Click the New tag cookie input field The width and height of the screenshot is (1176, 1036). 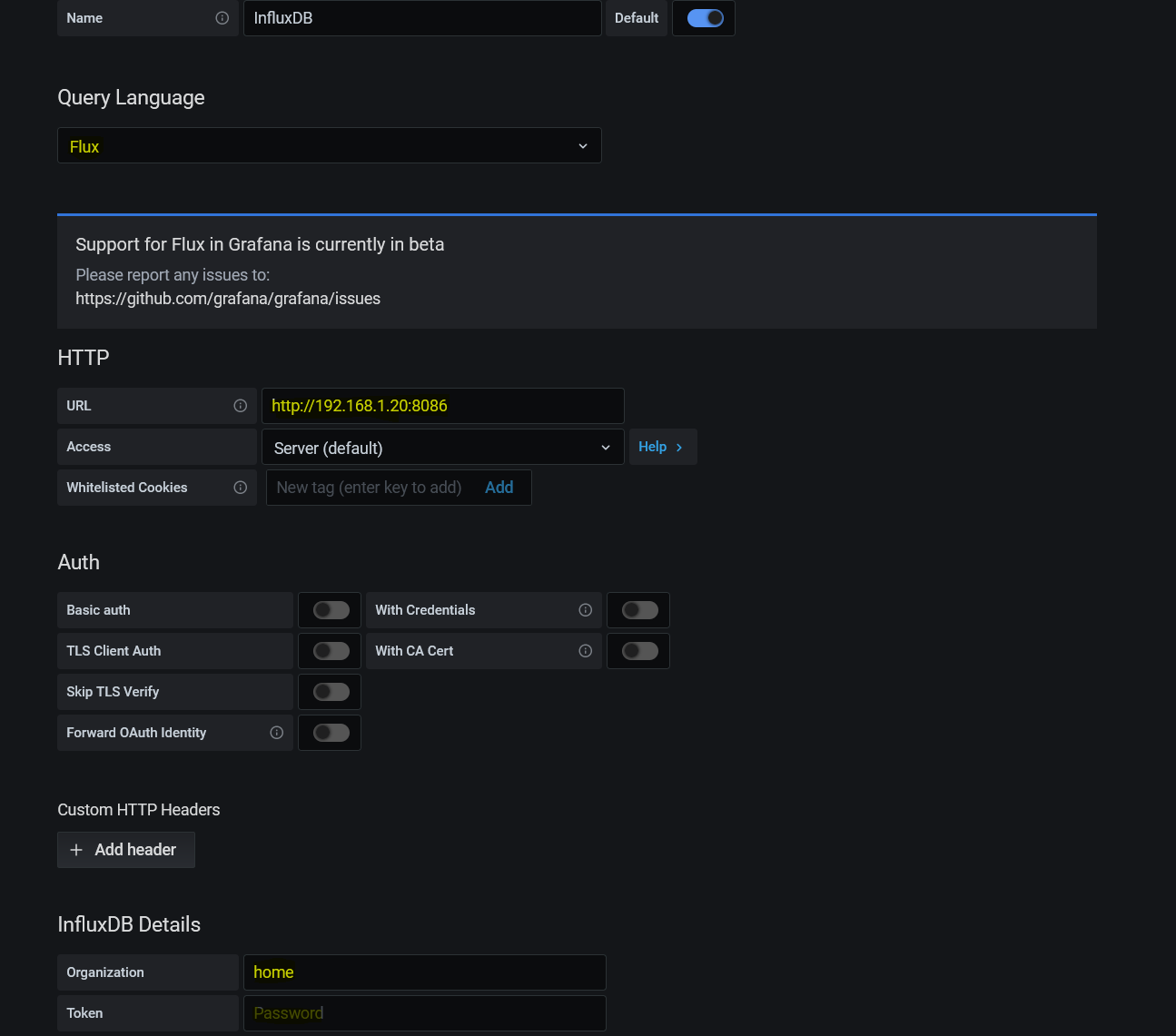371,488
